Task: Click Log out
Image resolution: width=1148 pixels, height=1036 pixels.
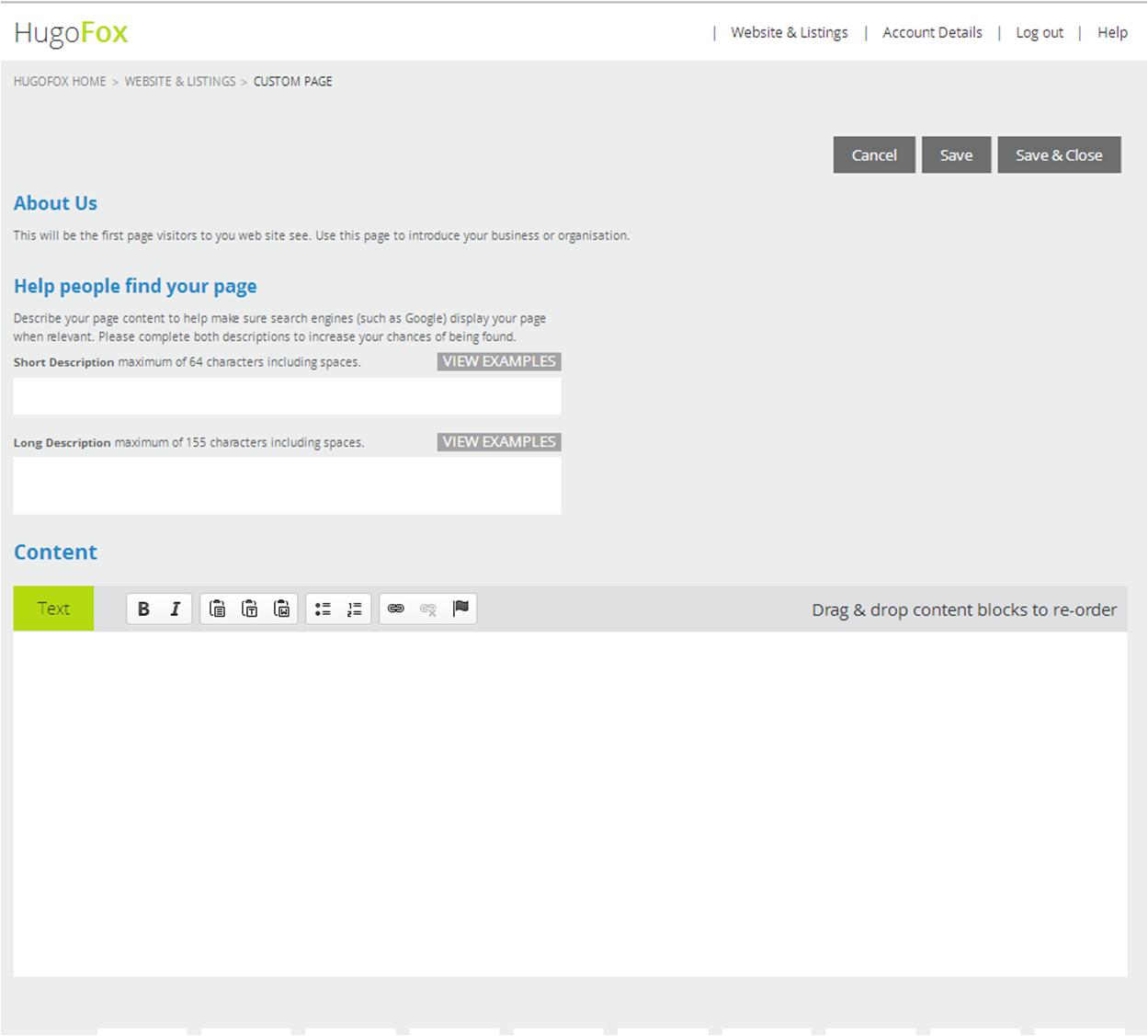Action: (x=1039, y=32)
